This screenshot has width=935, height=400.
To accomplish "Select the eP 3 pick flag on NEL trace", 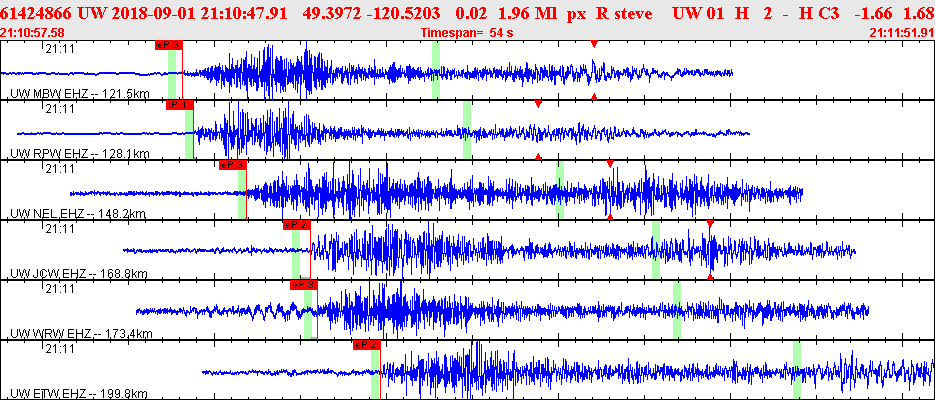I will pyautogui.click(x=233, y=165).
